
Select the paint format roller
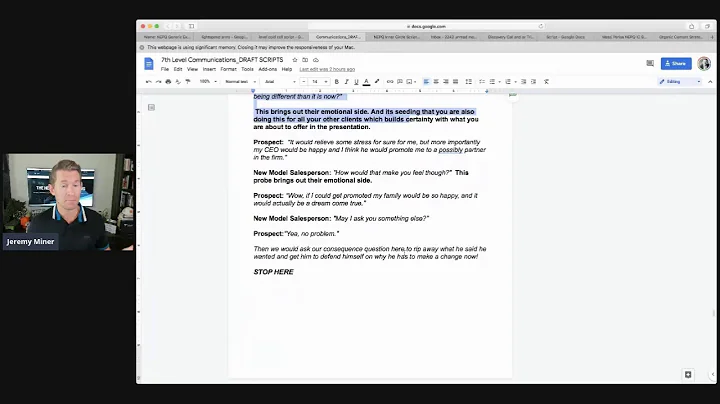[x=187, y=82]
